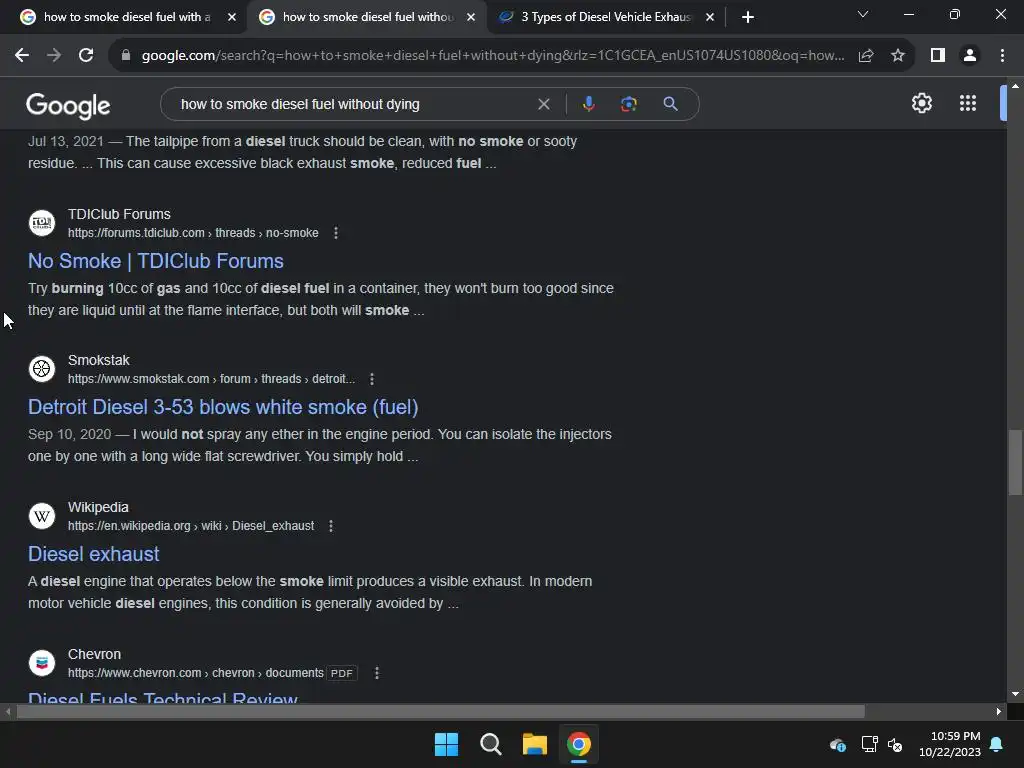Open more options for Chevron result
1024x768 pixels.
point(377,673)
